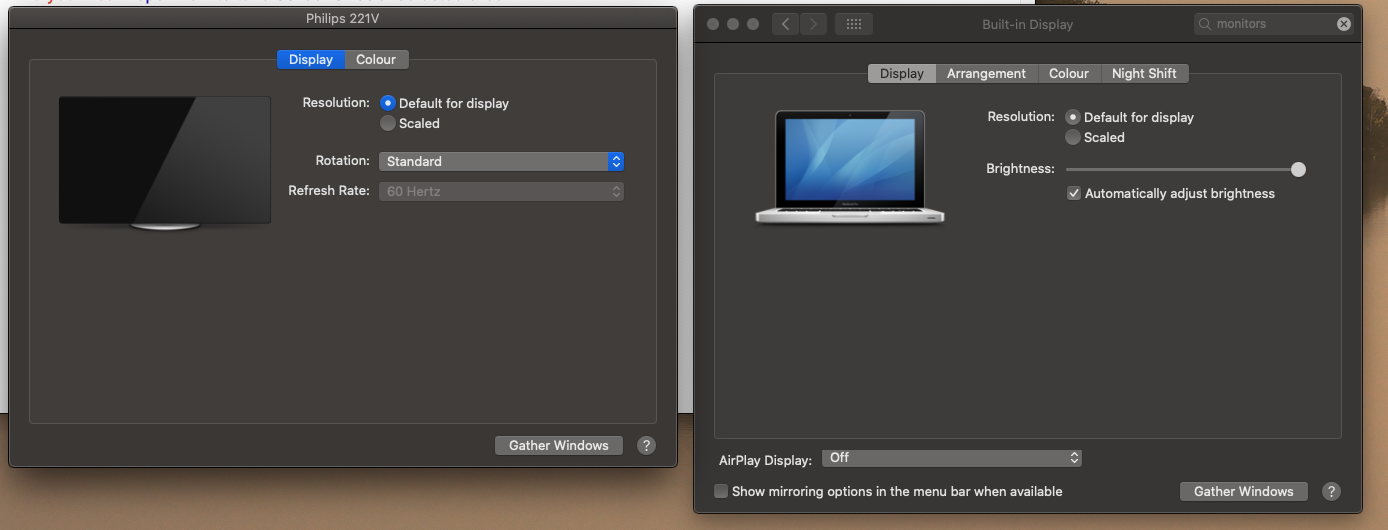Enable Show mirroring options in menu bar
The width and height of the screenshot is (1388, 530).
(721, 491)
